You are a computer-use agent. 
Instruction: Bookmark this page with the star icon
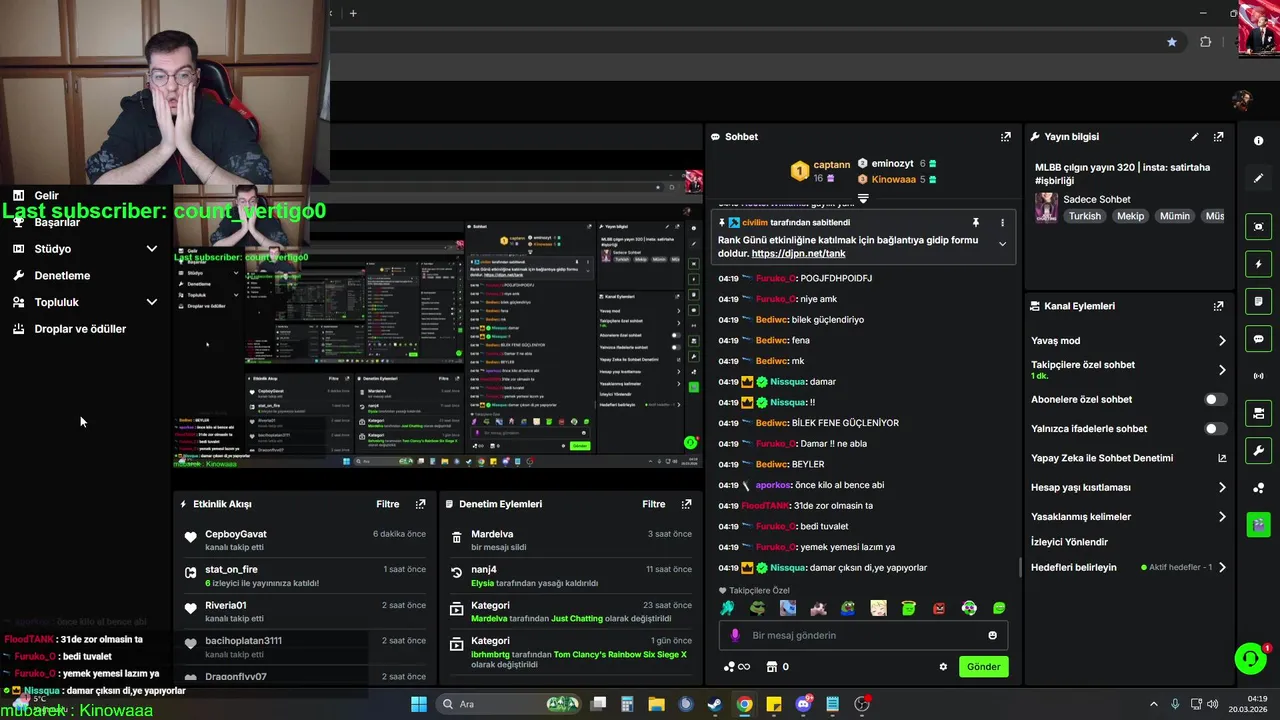[x=1172, y=42]
